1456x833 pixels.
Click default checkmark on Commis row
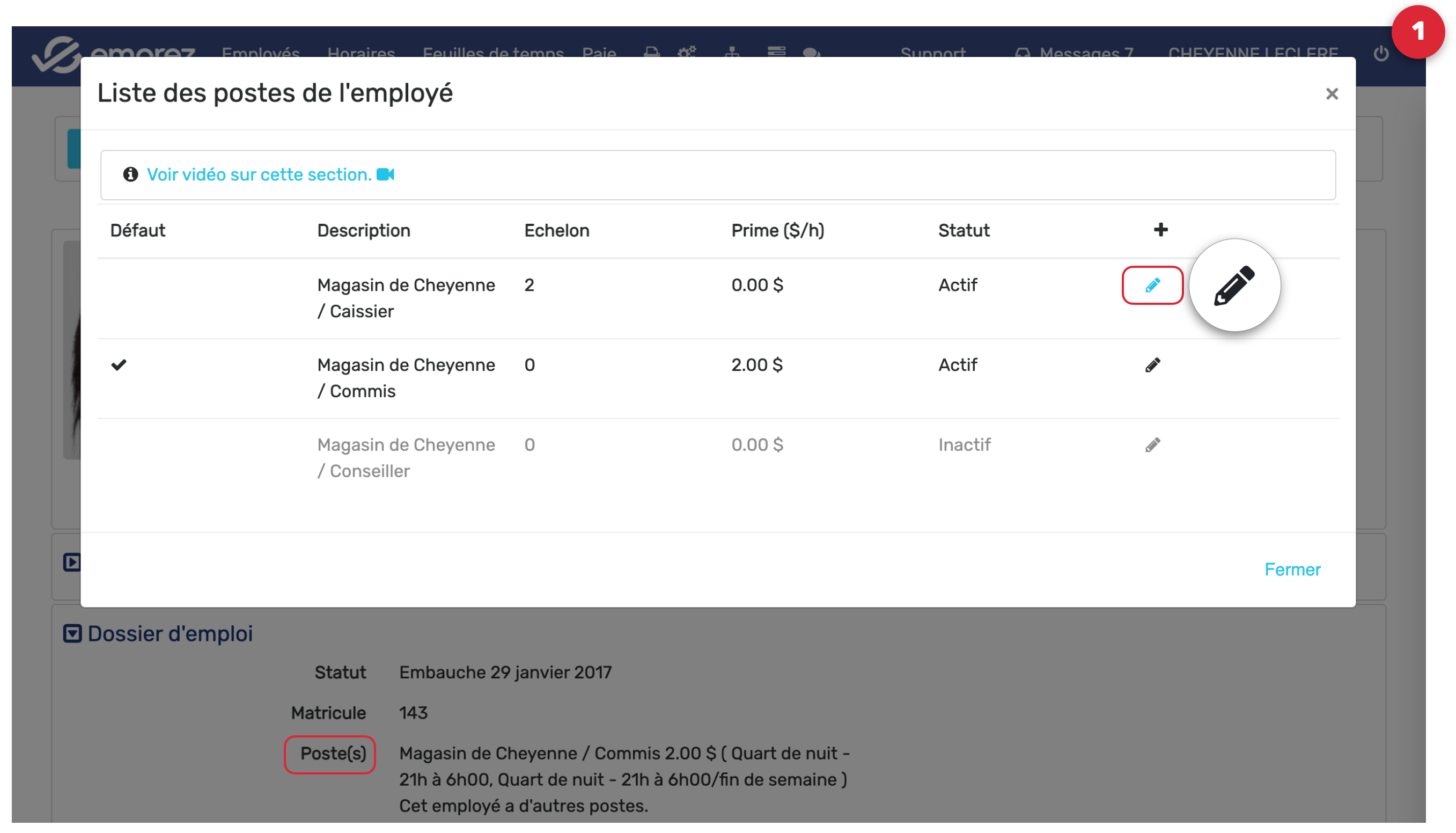119,365
